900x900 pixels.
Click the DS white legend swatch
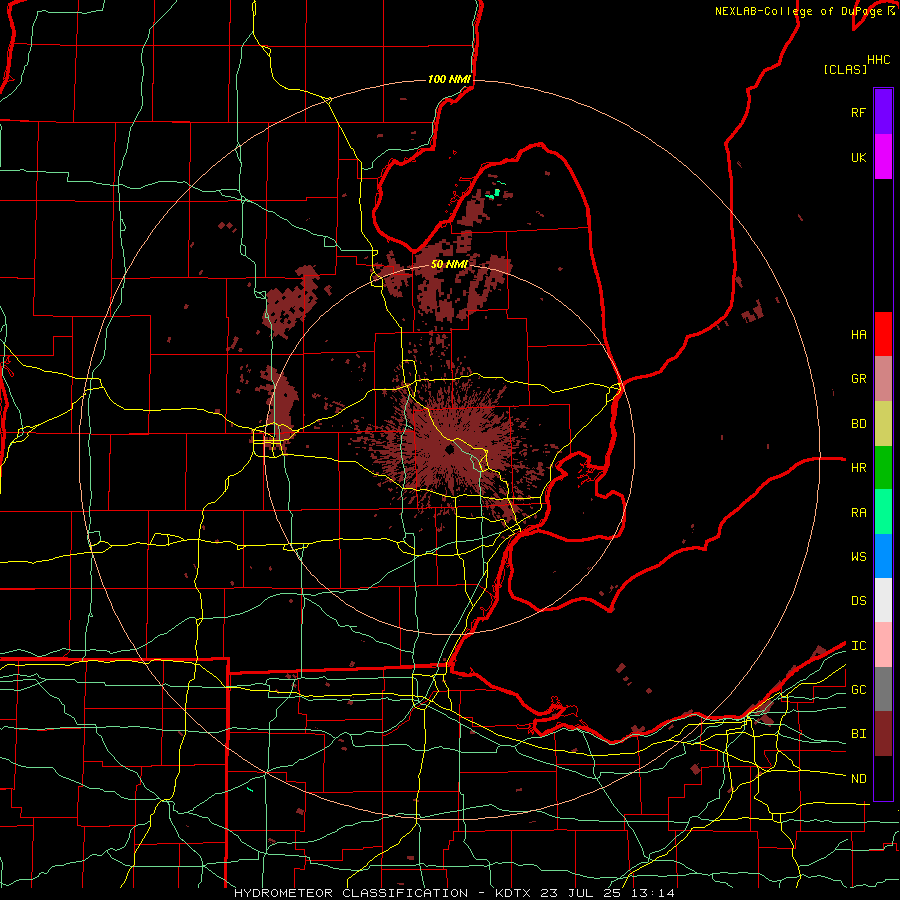coord(883,600)
